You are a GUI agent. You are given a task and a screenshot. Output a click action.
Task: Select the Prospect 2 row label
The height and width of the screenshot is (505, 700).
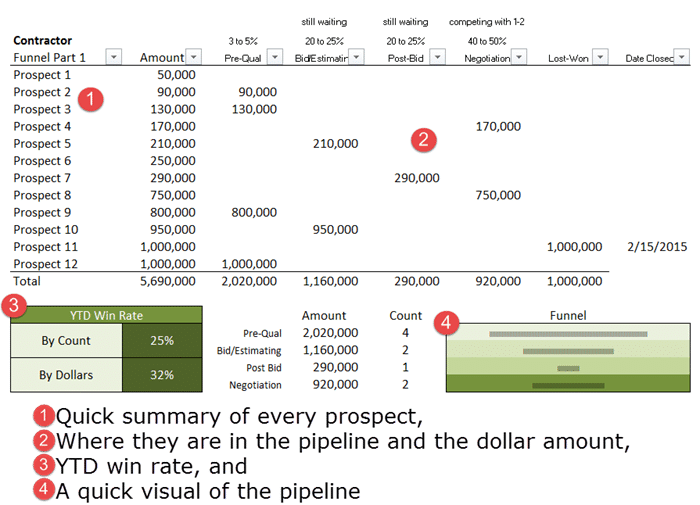[x=42, y=92]
